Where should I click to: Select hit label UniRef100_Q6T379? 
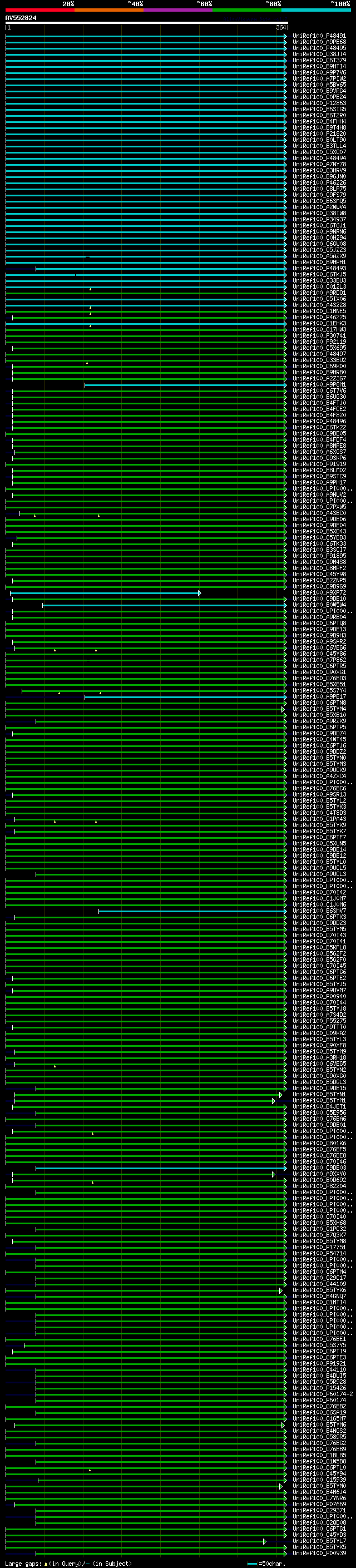[319, 60]
